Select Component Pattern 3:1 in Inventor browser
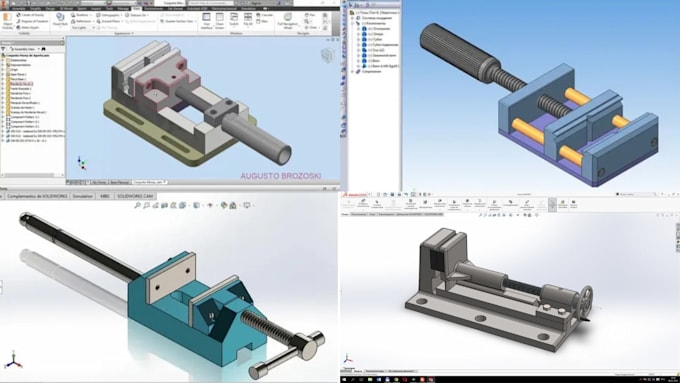The width and height of the screenshot is (680, 383). point(25,127)
